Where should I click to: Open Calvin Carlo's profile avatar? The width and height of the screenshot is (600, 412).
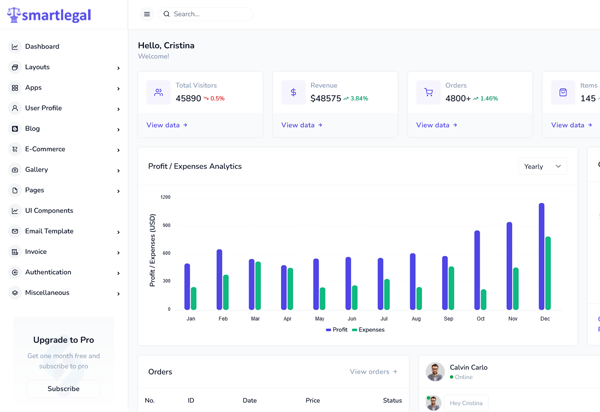pos(434,372)
